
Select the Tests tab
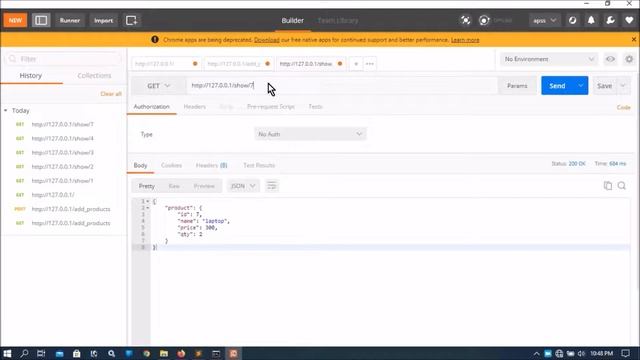point(315,107)
